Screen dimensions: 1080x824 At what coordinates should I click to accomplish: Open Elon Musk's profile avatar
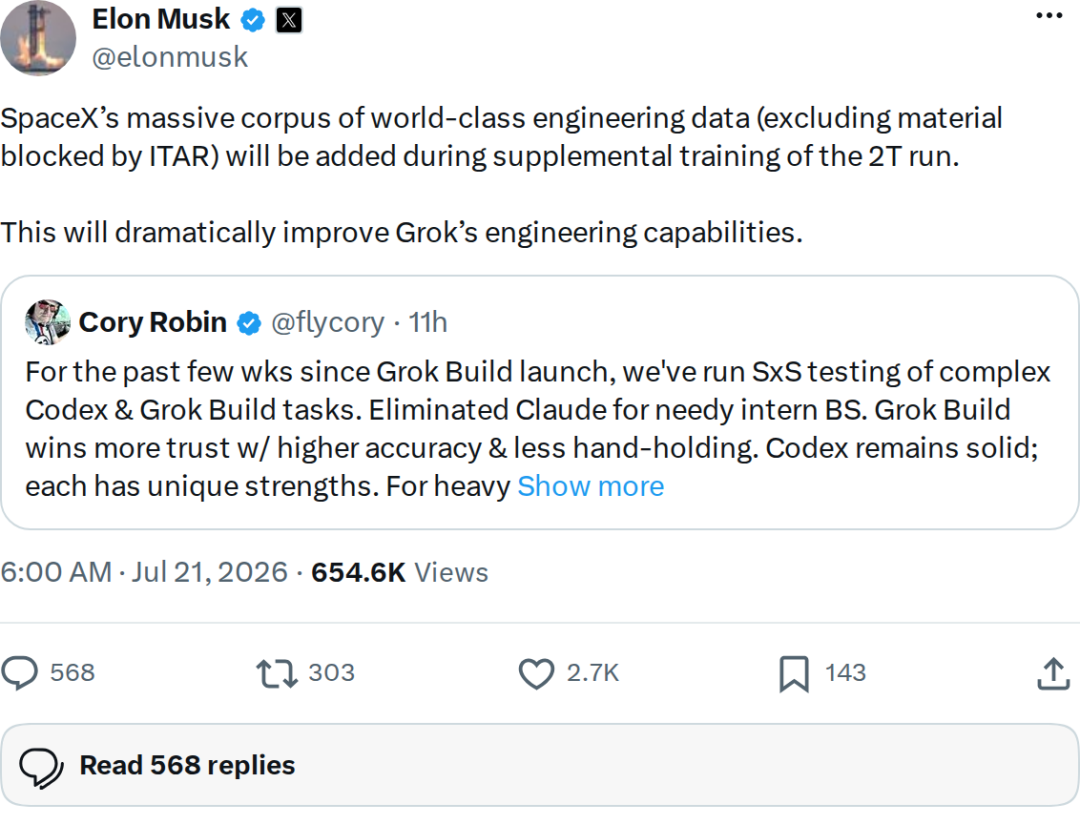38,38
